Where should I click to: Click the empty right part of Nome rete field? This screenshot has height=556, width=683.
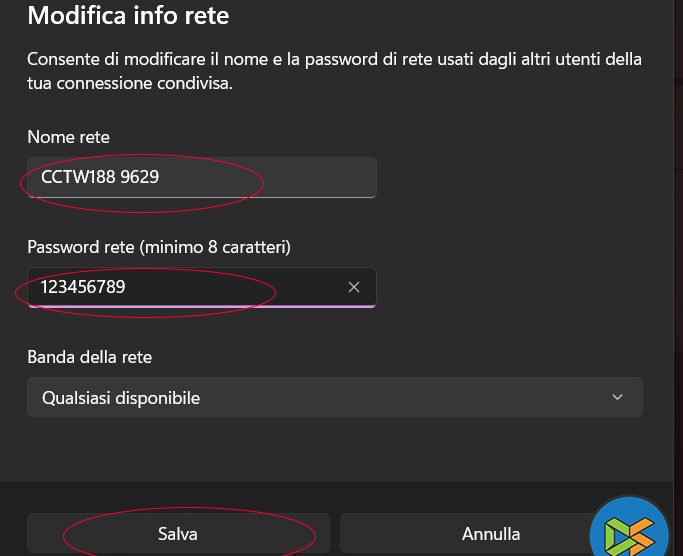click(x=320, y=177)
